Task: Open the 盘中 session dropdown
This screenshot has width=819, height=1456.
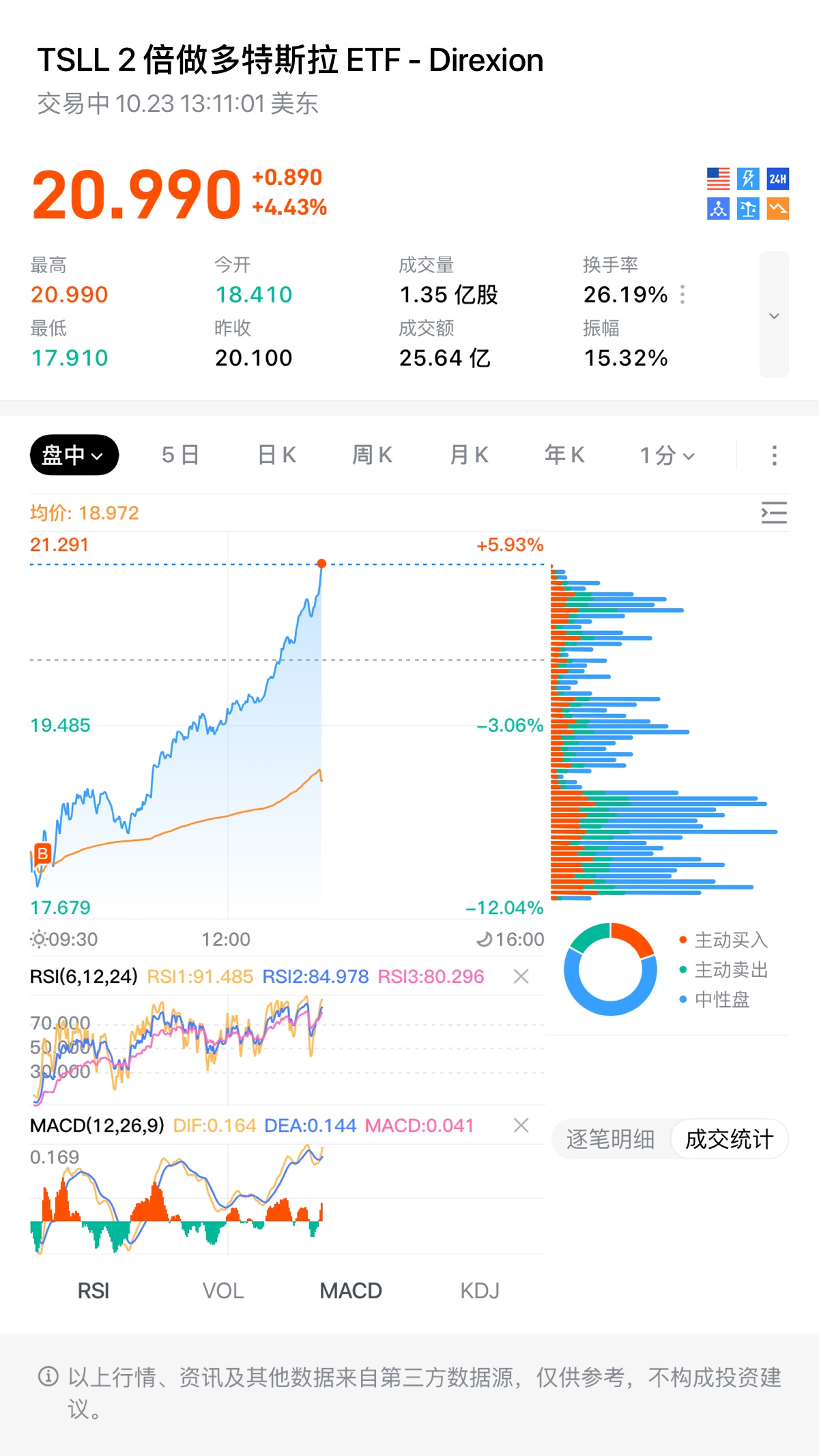Action: [74, 455]
